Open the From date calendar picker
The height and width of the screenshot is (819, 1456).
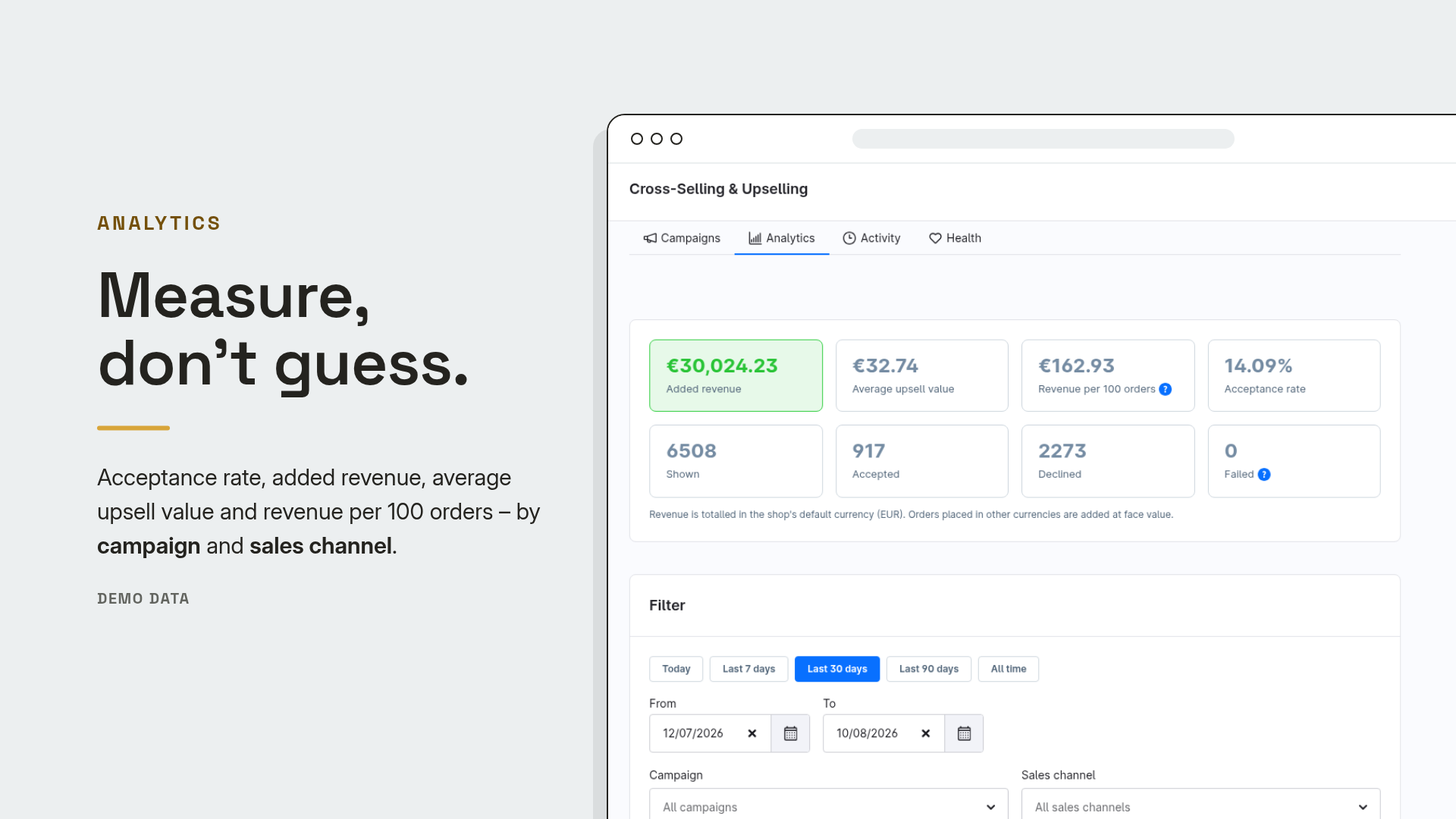click(790, 733)
